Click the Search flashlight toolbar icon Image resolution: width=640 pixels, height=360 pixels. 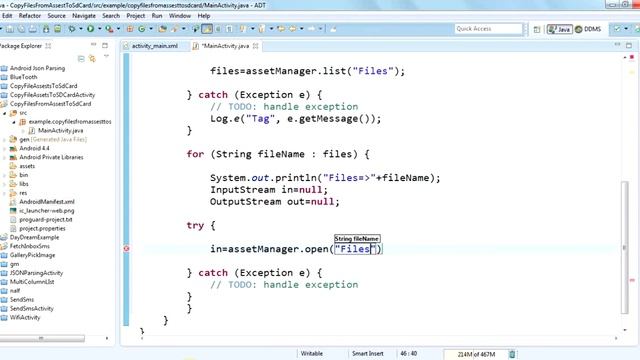tap(175, 29)
